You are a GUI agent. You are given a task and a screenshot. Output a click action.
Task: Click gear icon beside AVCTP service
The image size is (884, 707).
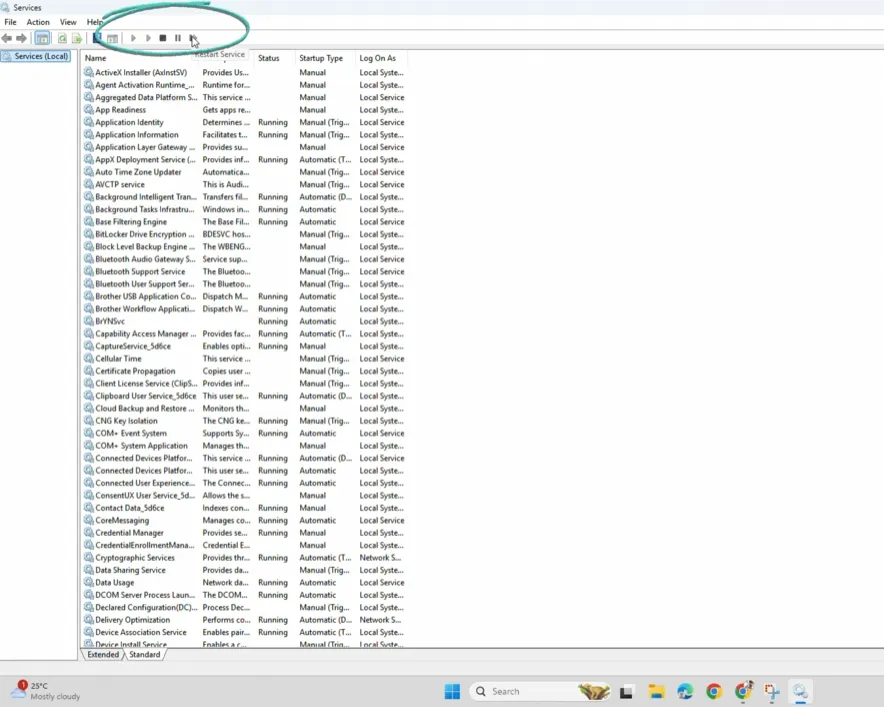click(89, 184)
